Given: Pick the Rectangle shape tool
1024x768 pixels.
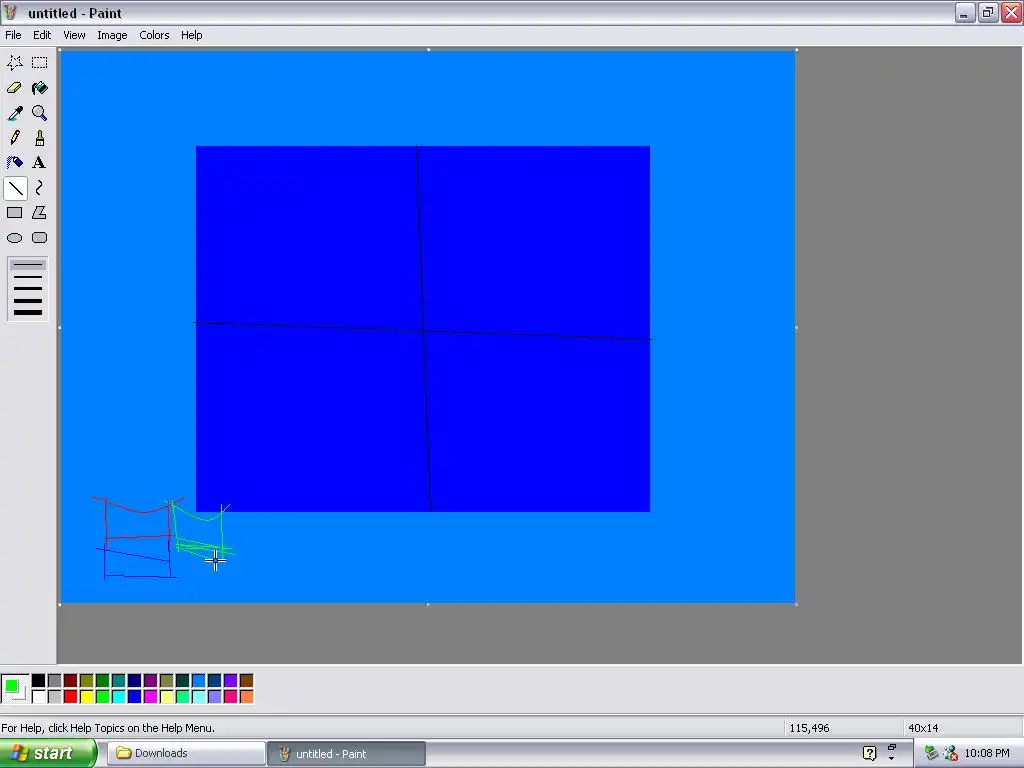Looking at the screenshot, I should 15,213.
